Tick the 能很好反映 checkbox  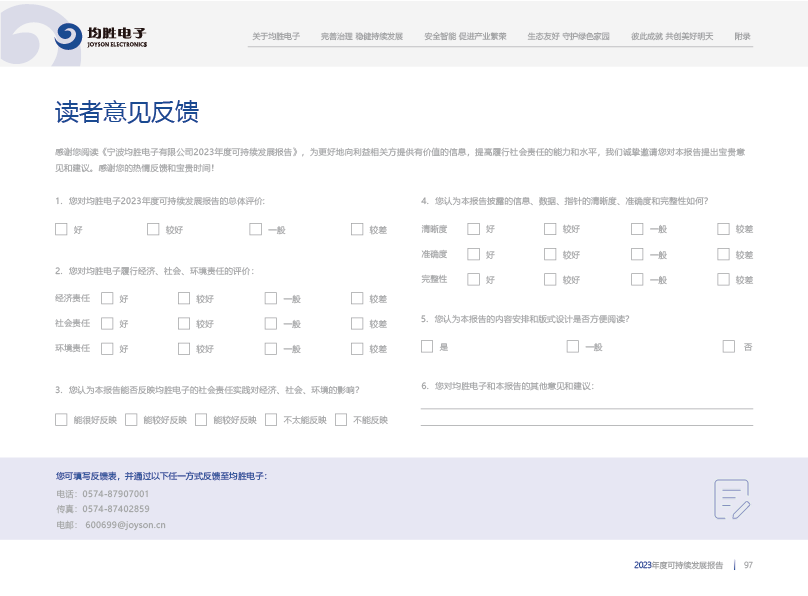[x=62, y=420]
